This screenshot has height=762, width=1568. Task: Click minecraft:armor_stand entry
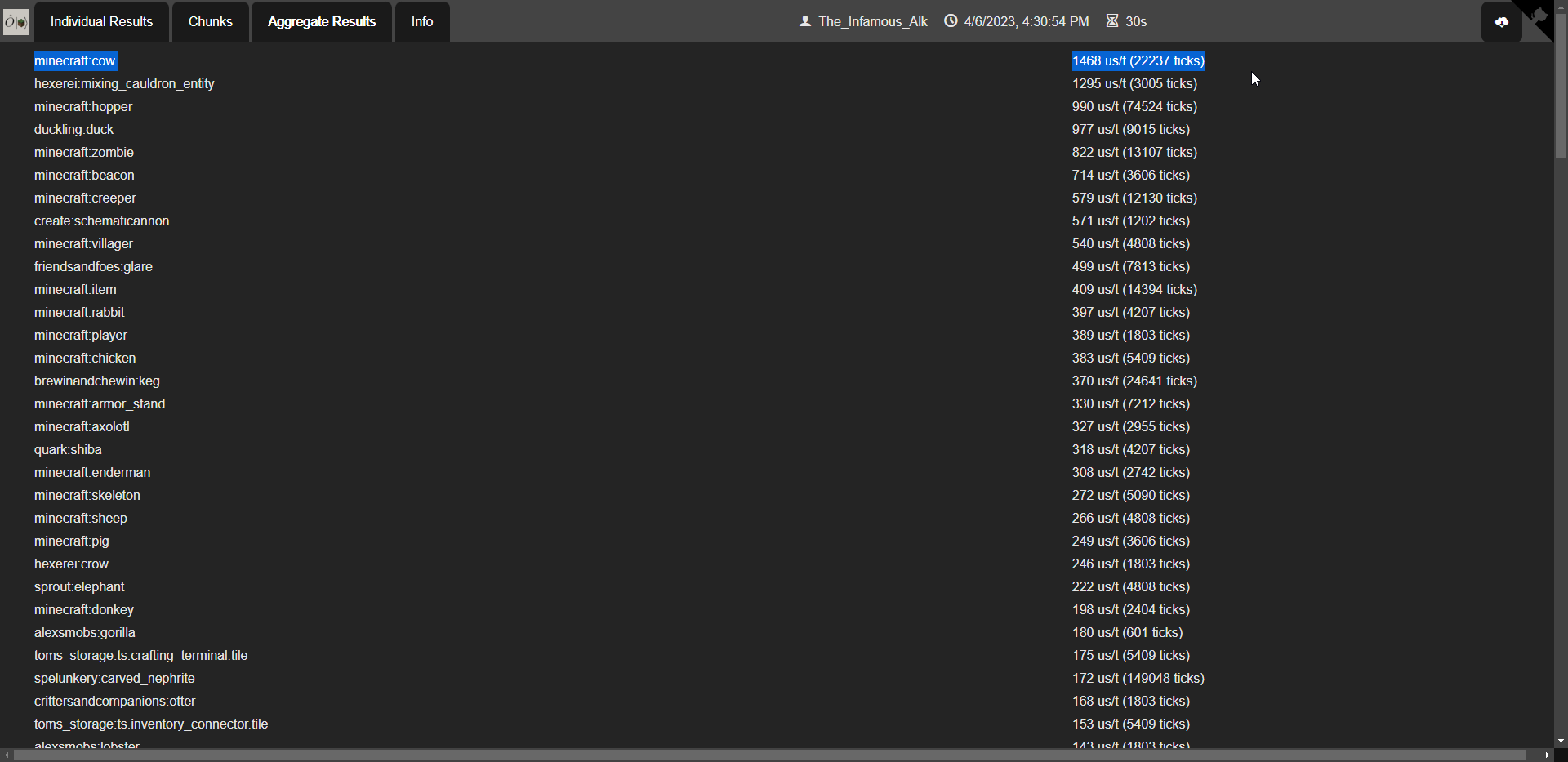pyautogui.click(x=100, y=404)
